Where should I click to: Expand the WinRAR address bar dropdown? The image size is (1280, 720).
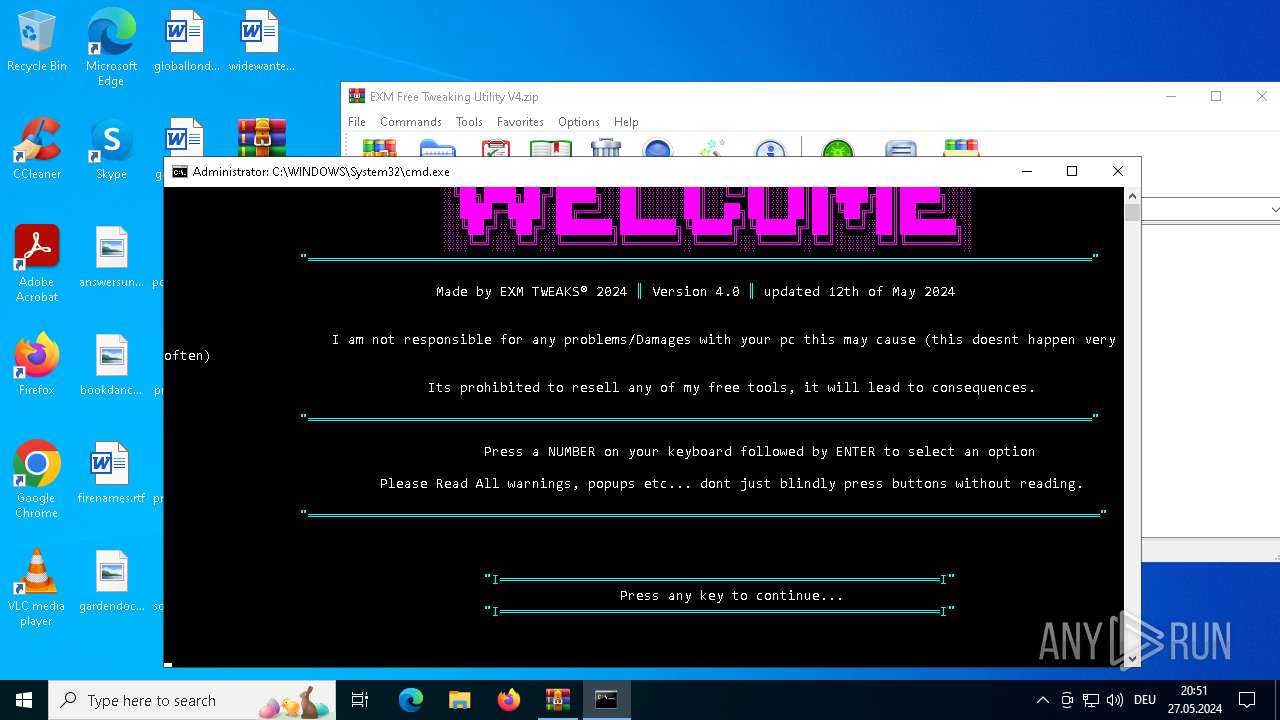tap(1274, 210)
